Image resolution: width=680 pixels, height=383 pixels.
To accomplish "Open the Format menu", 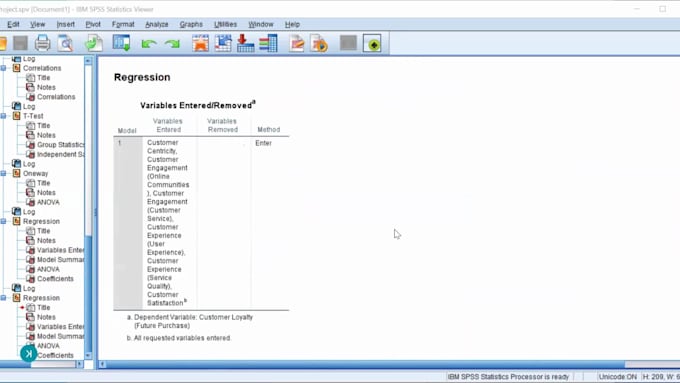I will click(x=123, y=24).
